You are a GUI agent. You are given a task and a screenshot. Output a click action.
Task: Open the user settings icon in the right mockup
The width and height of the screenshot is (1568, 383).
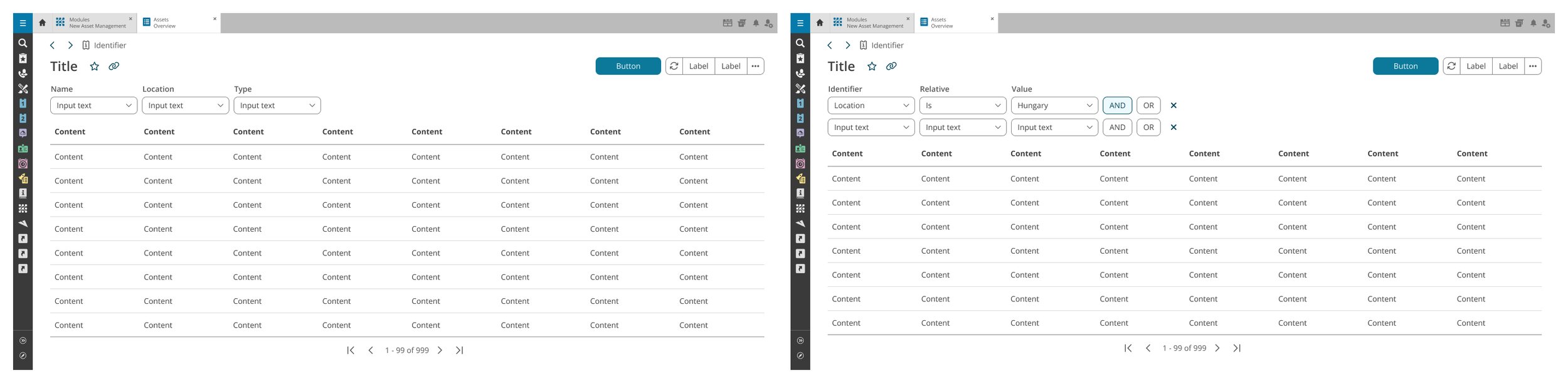(1546, 23)
